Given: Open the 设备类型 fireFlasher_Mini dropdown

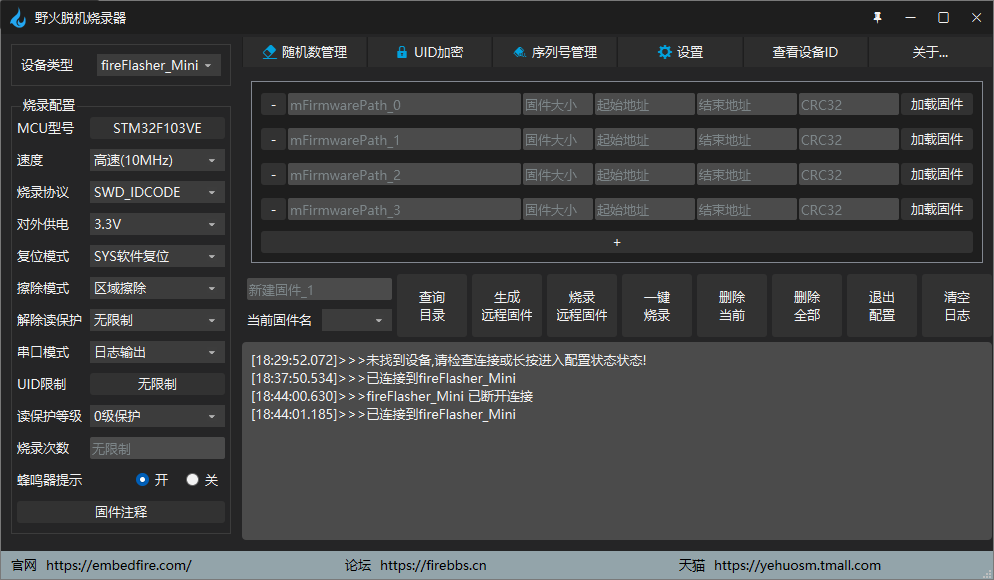Looking at the screenshot, I should click(x=158, y=65).
